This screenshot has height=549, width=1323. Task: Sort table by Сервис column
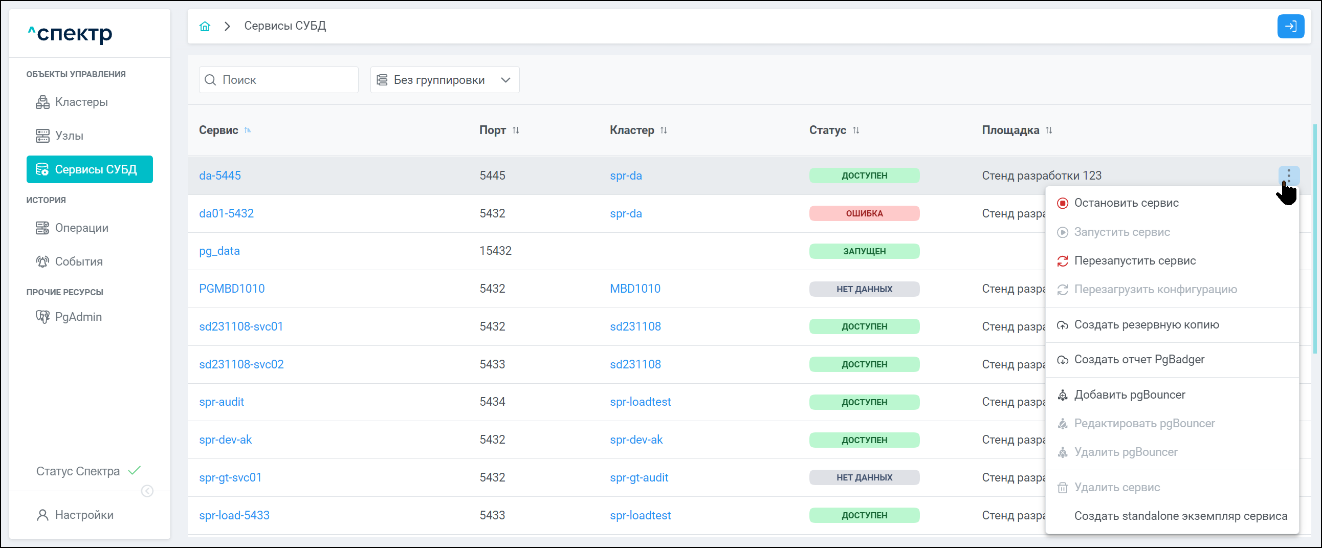point(247,131)
